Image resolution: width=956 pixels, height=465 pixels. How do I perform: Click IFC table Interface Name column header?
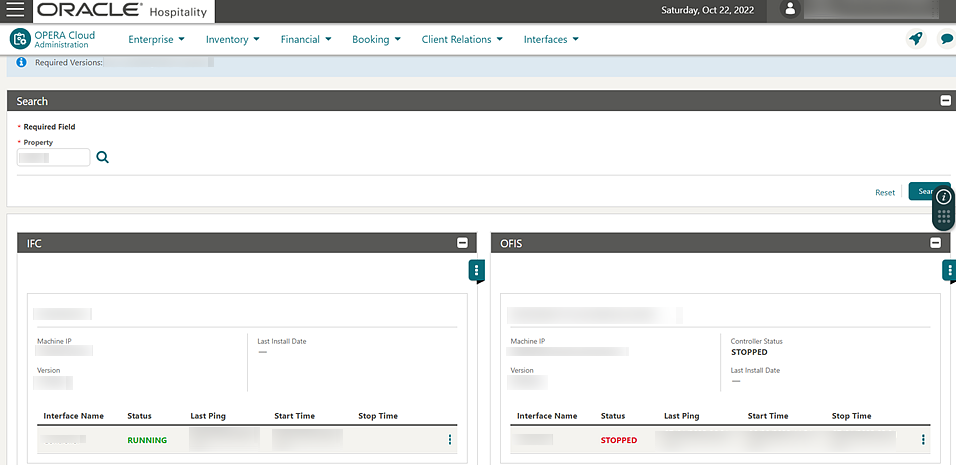74,416
